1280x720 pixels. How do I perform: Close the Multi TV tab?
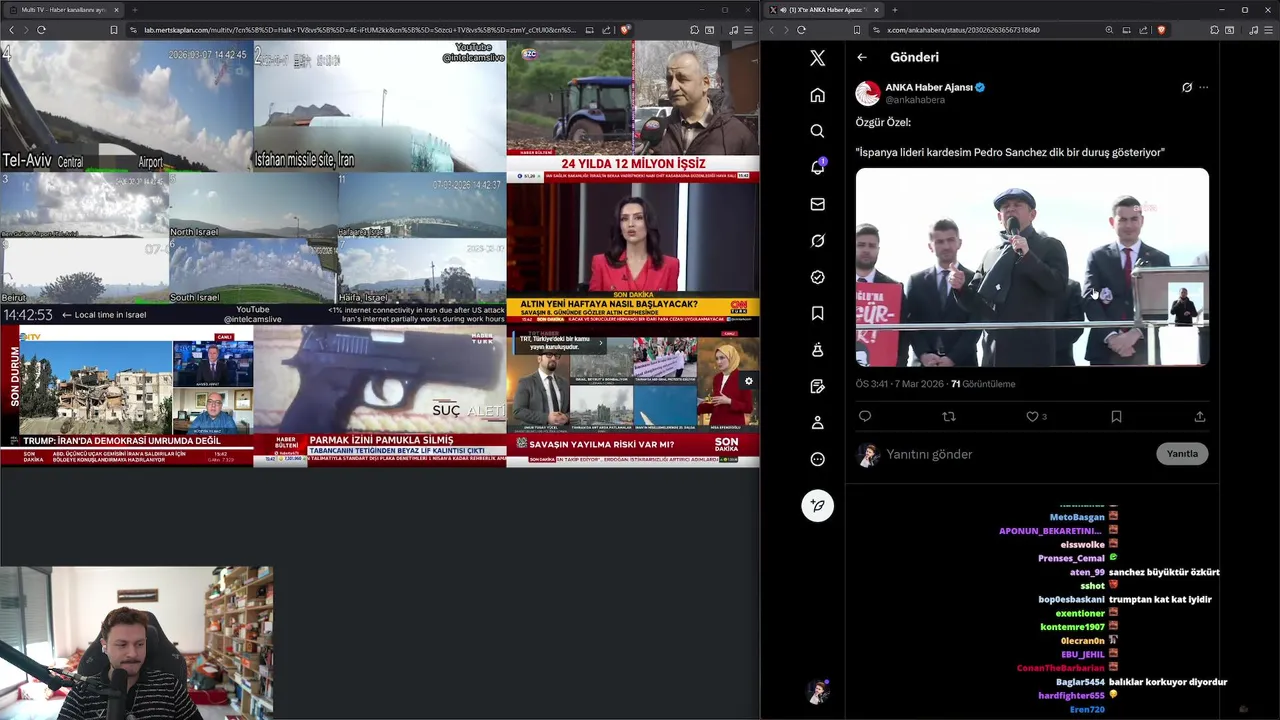coord(116,10)
